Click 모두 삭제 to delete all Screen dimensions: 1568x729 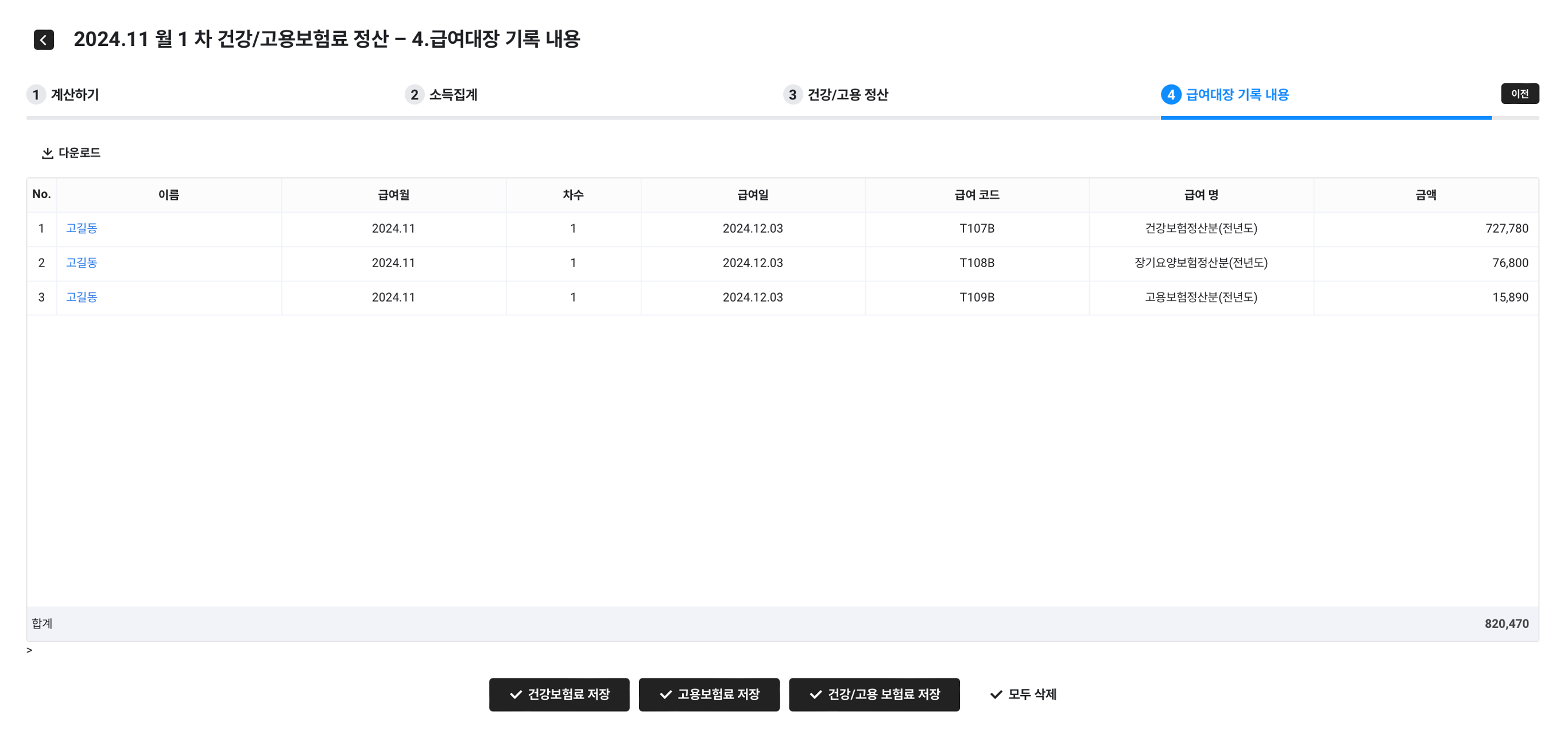tap(1023, 695)
